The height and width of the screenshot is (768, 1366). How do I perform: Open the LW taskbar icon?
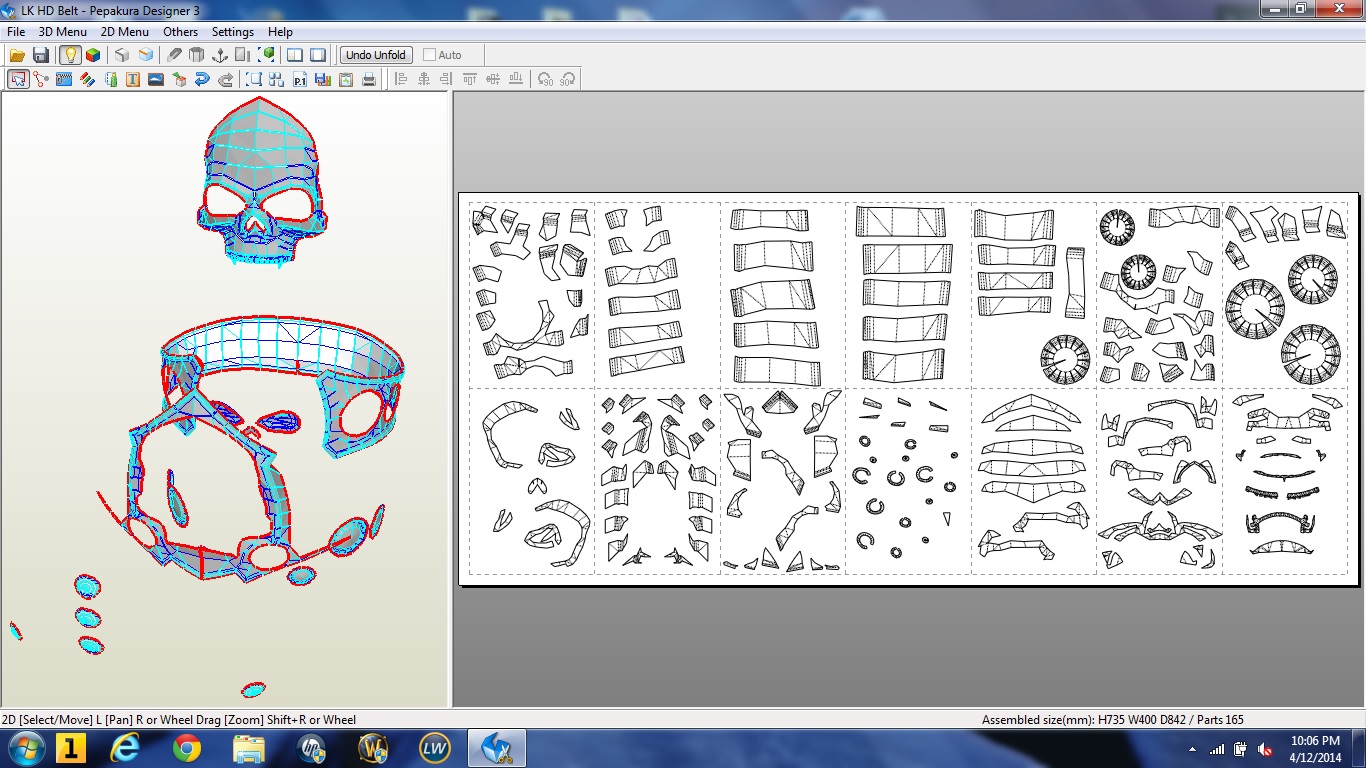[x=434, y=748]
